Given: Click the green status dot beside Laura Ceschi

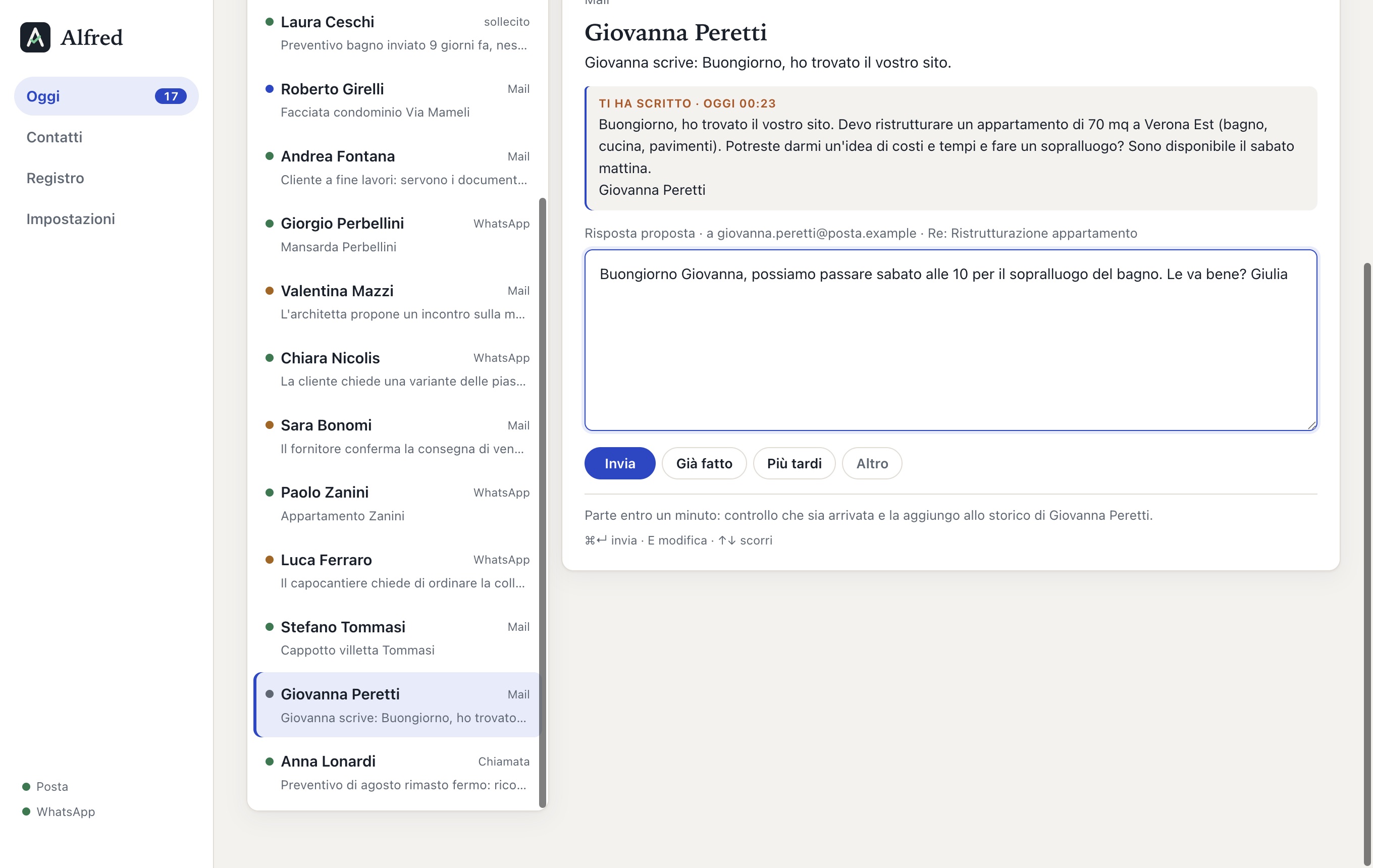Looking at the screenshot, I should (x=270, y=22).
